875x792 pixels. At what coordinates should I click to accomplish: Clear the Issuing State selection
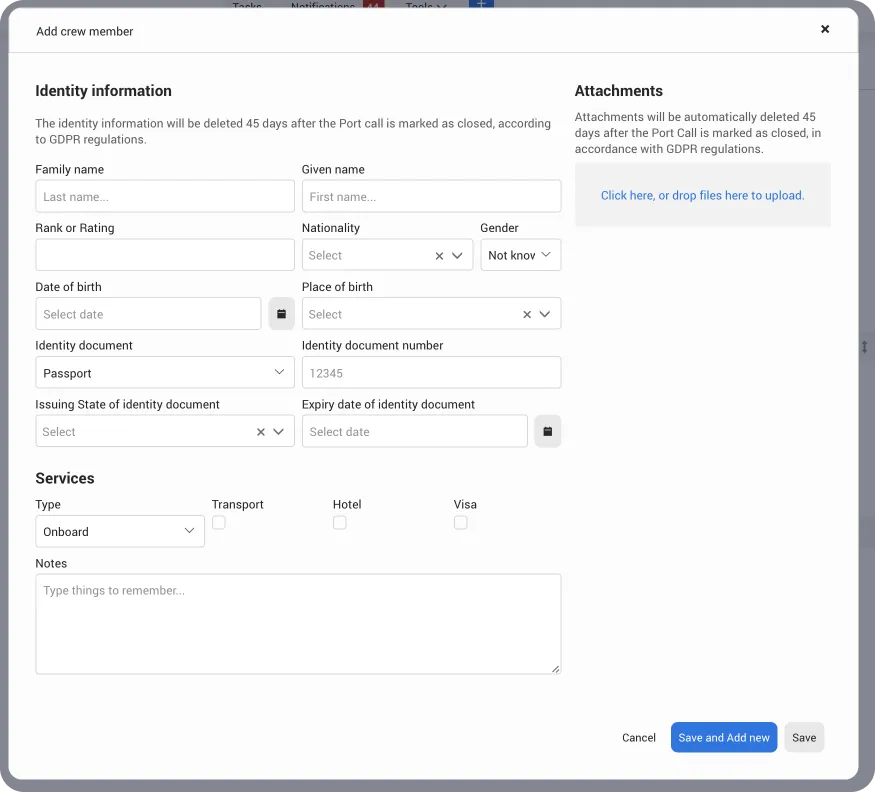pos(261,432)
